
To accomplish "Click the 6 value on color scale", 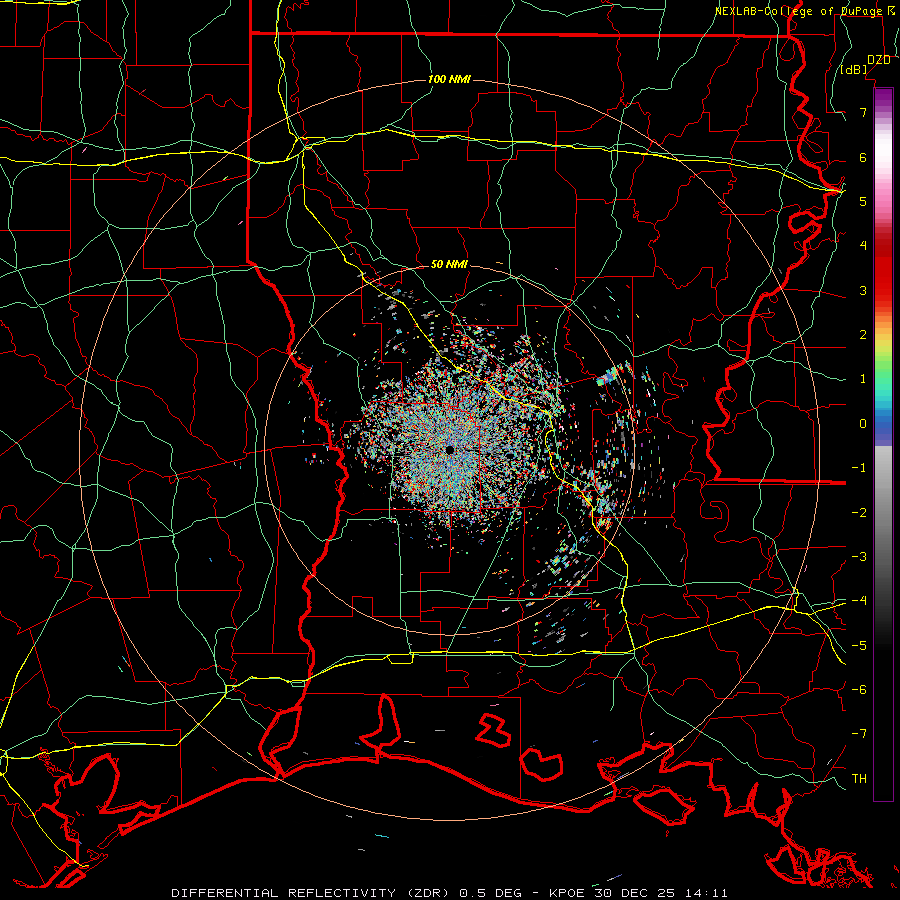I will coord(863,157).
